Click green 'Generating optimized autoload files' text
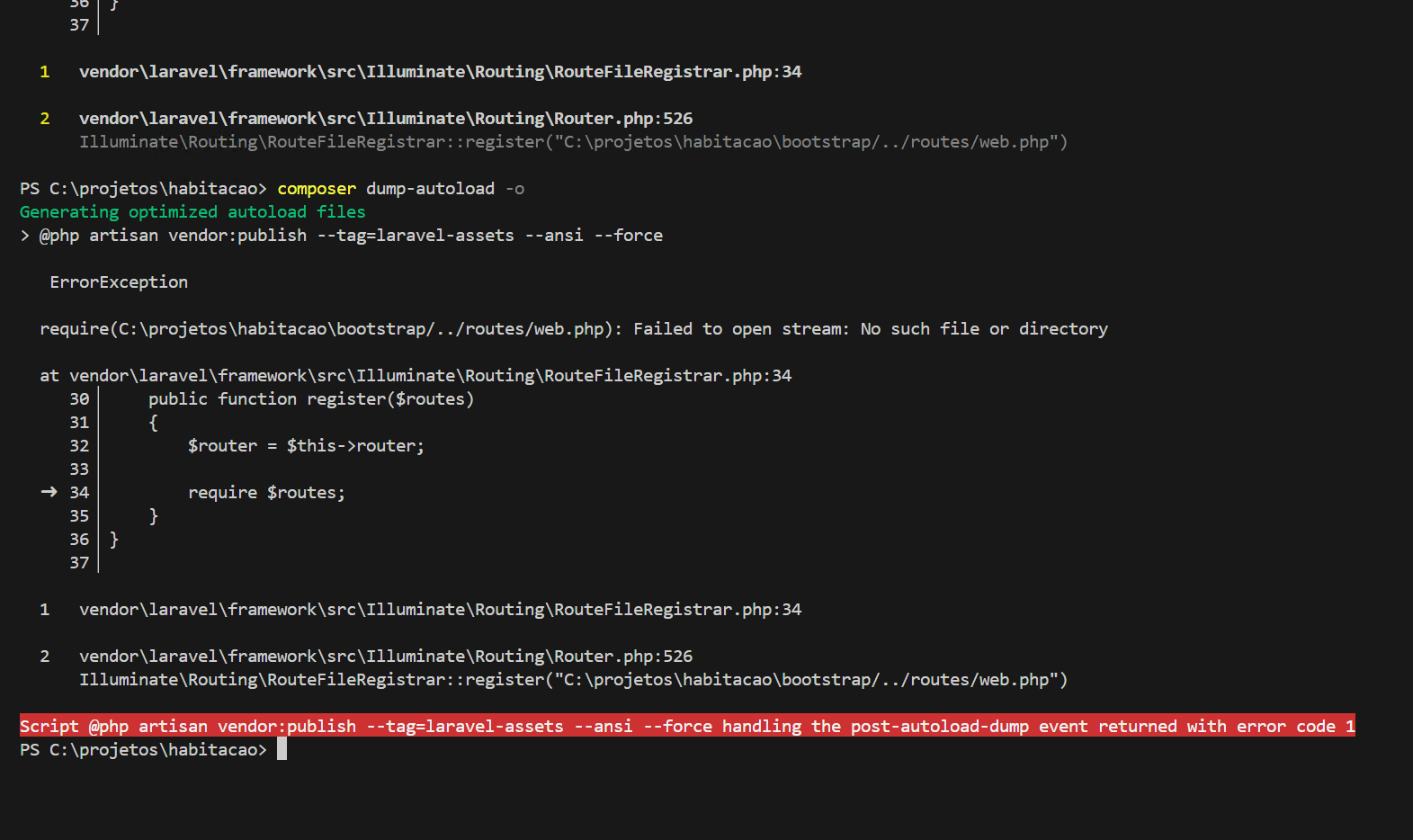This screenshot has height=840, width=1413. click(192, 212)
